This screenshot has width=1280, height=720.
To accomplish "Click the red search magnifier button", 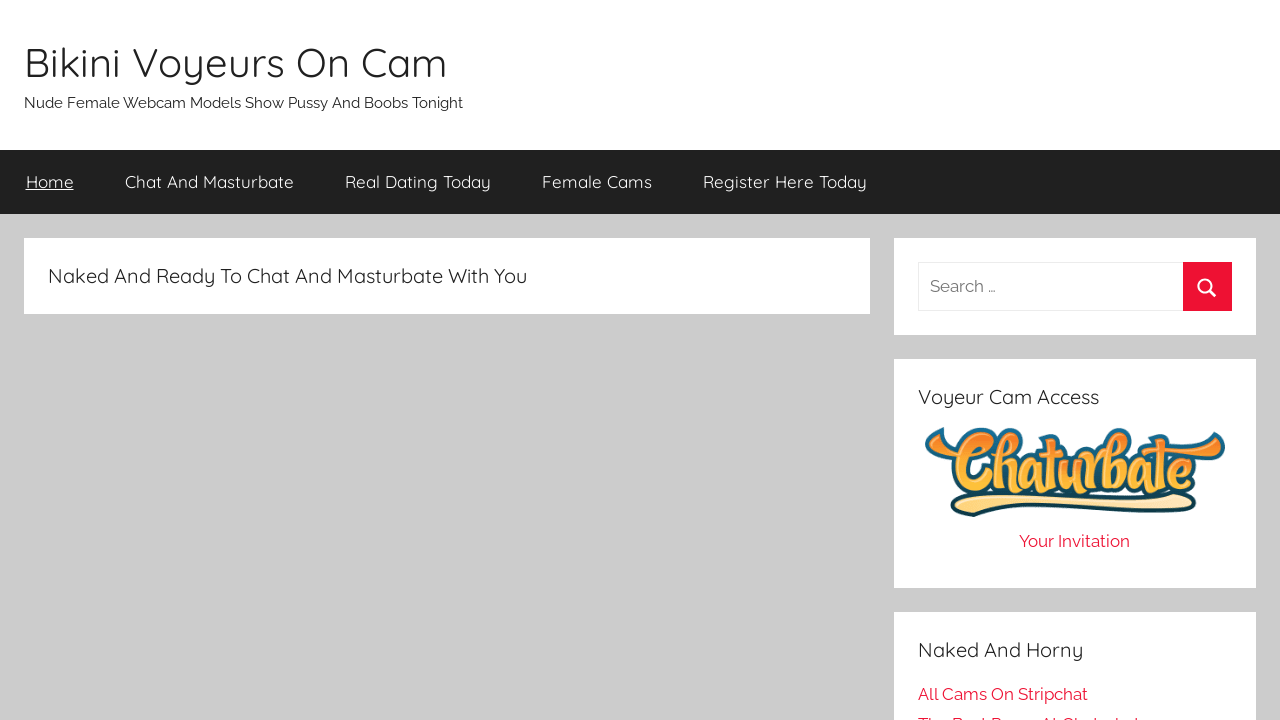I will [x=1207, y=287].
